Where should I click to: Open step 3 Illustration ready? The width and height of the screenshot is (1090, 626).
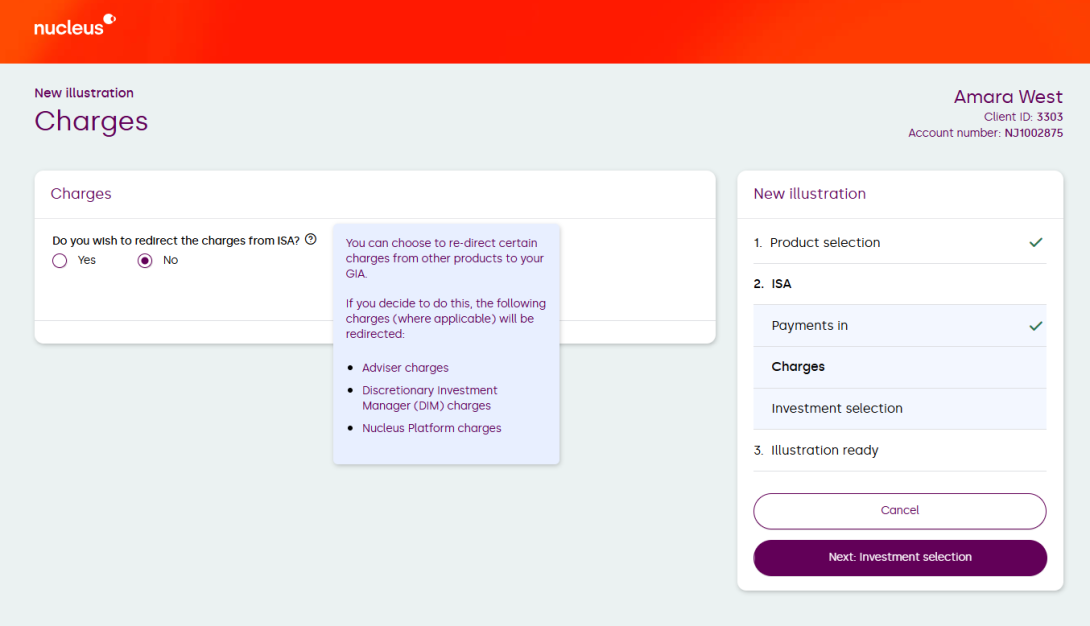(823, 450)
